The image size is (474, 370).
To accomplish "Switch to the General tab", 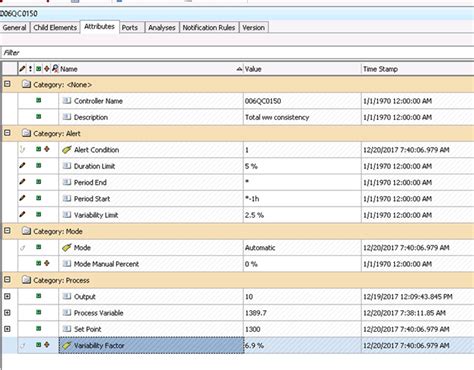I will click(x=14, y=28).
